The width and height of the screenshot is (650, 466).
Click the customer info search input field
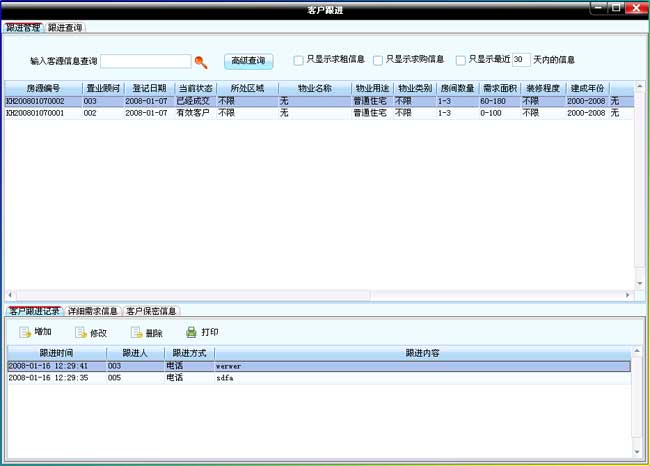pos(146,61)
